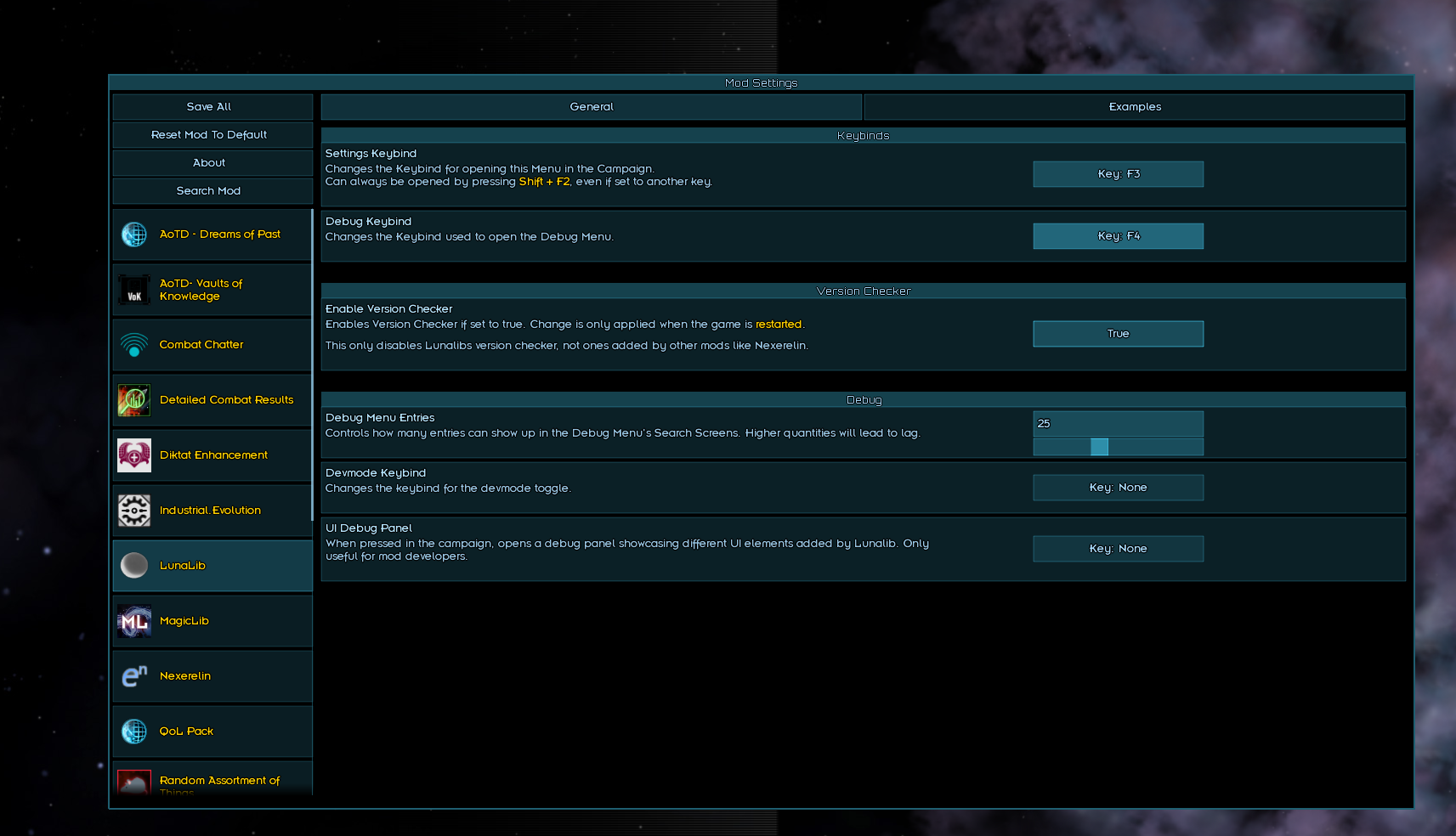Click the QoL Pack globe icon
This screenshot has height=836, width=1456.
[134, 731]
